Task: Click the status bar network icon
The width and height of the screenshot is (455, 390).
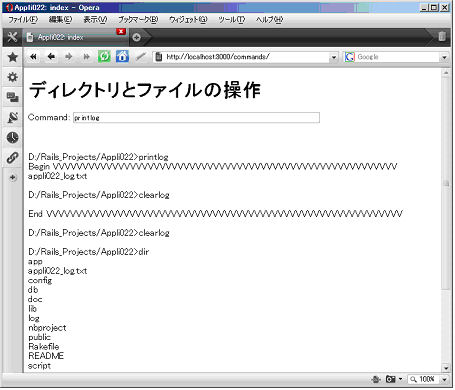Action: (376, 379)
